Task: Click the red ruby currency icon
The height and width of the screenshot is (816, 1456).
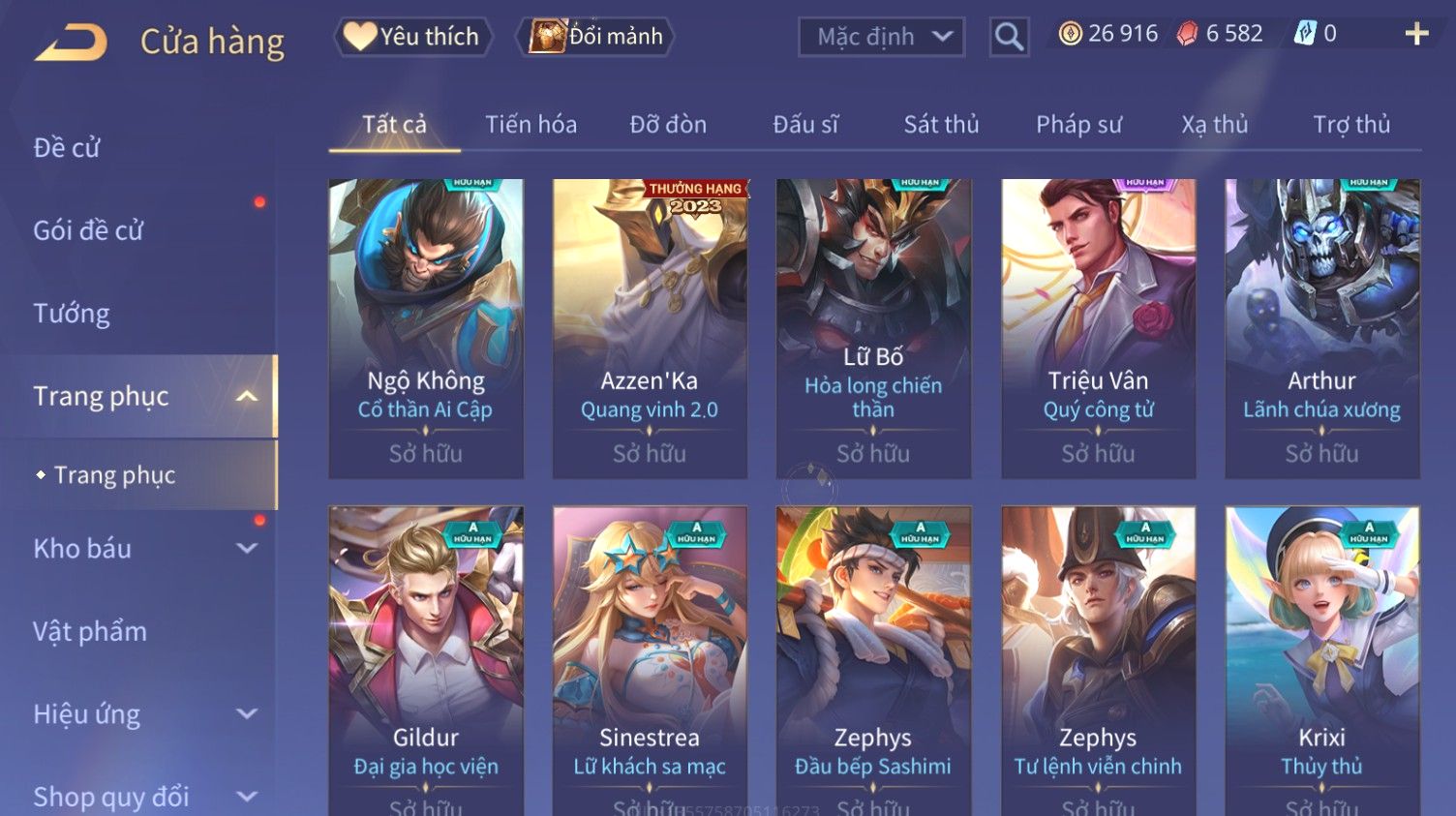Action: pyautogui.click(x=1187, y=34)
